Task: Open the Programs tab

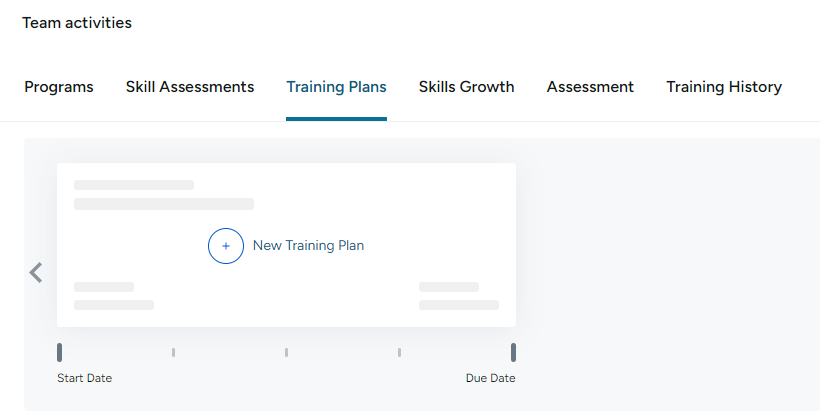Action: tap(59, 87)
